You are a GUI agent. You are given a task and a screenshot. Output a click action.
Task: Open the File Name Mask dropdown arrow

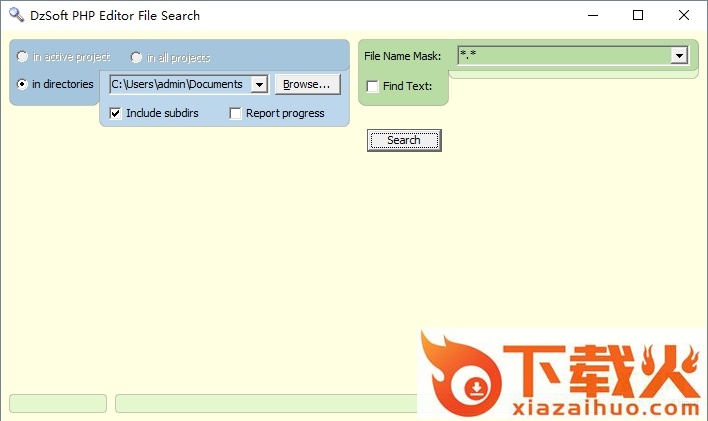click(679, 56)
